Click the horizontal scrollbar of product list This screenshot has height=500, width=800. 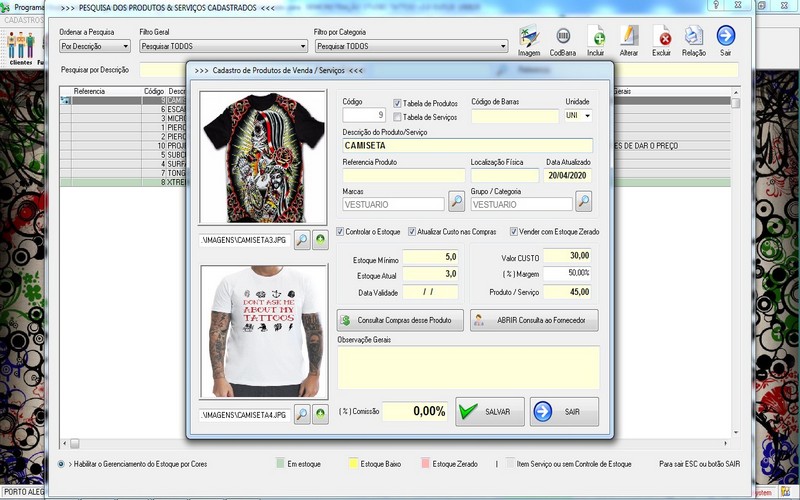(x=393, y=443)
